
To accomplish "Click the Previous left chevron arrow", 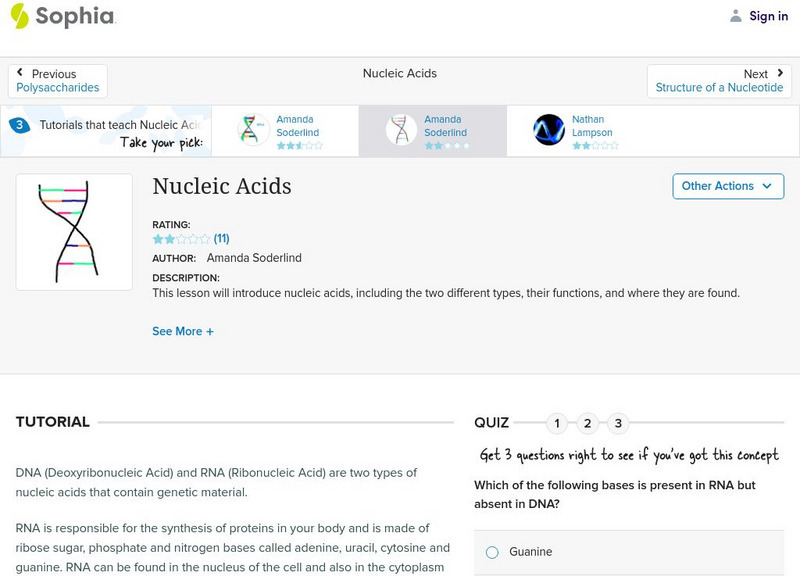I will (x=21, y=73).
